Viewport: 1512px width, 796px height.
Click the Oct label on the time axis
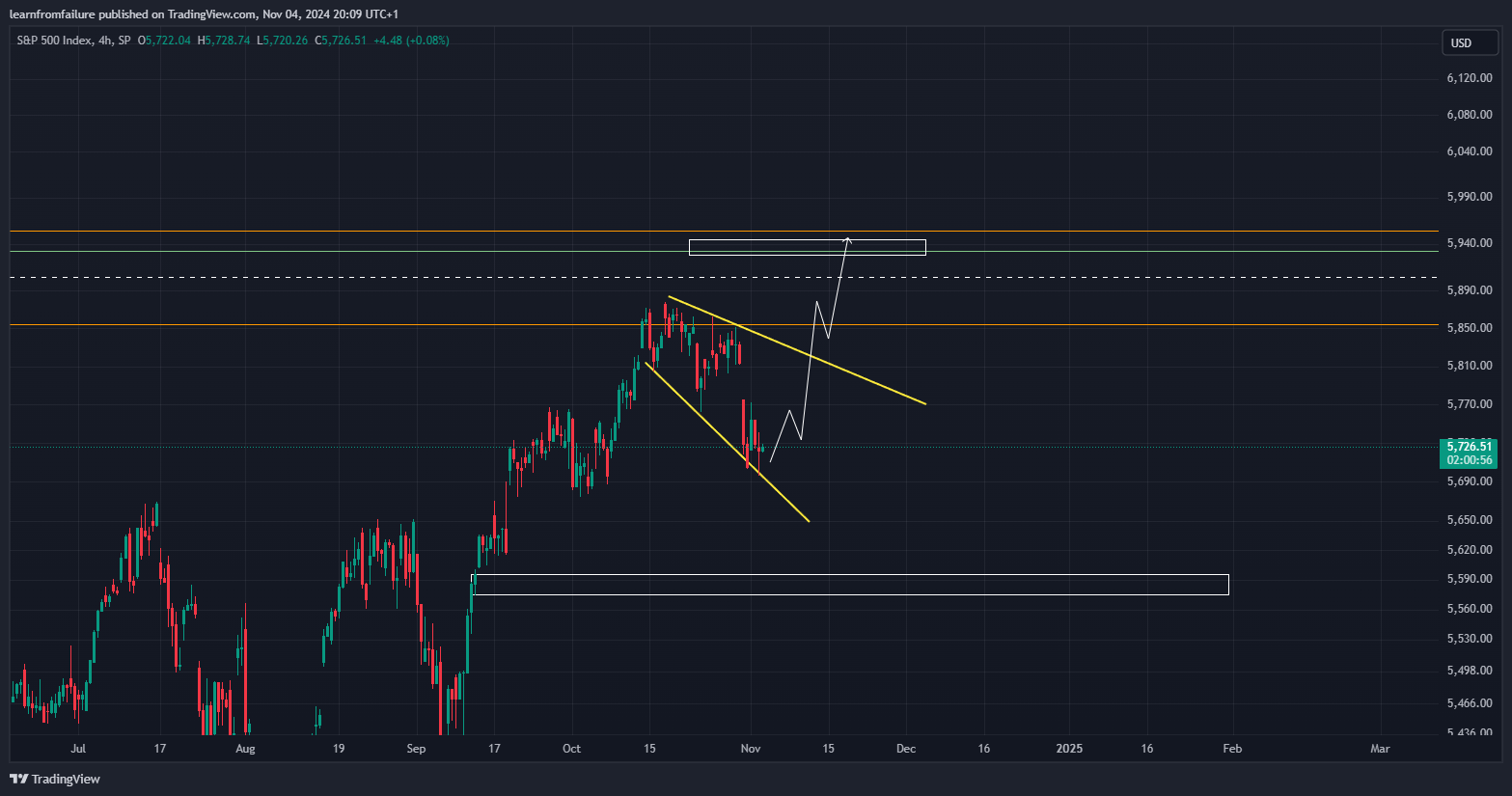point(571,749)
